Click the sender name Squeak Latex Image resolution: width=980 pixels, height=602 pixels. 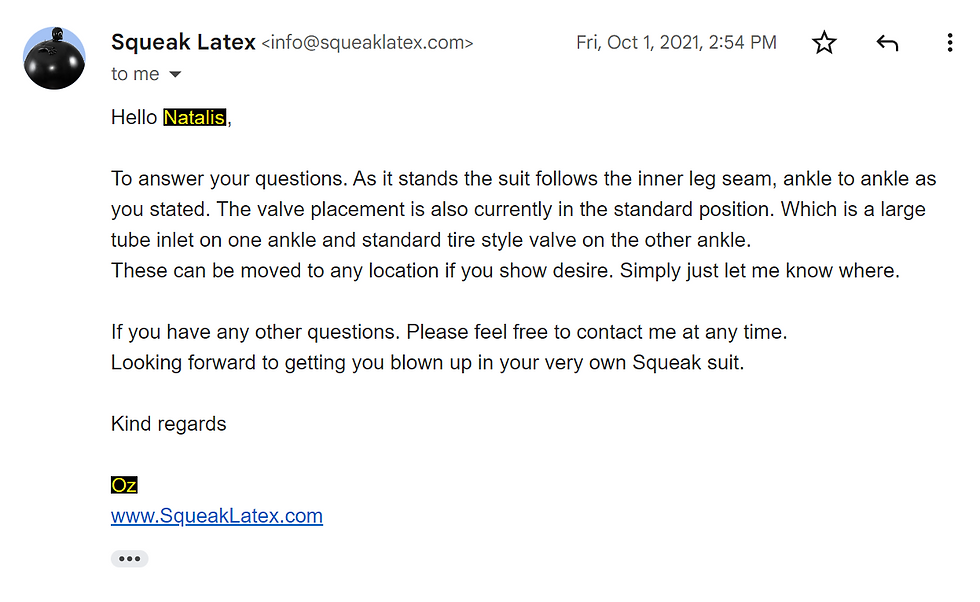(183, 42)
